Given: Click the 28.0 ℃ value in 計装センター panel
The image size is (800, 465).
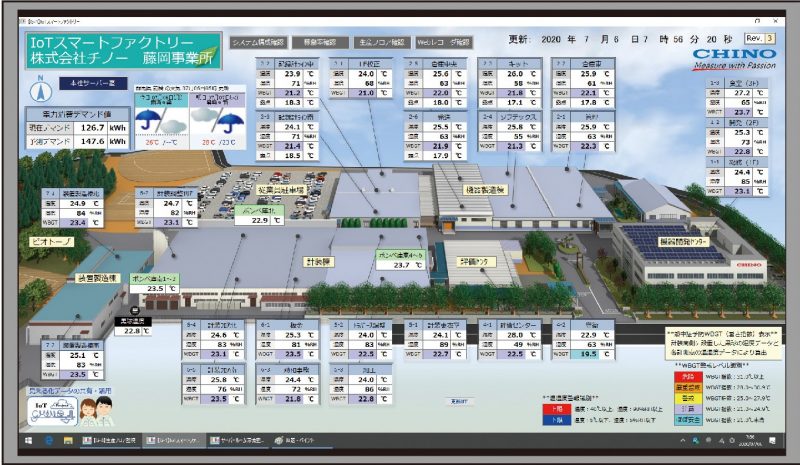Looking at the screenshot, I should [x=516, y=335].
